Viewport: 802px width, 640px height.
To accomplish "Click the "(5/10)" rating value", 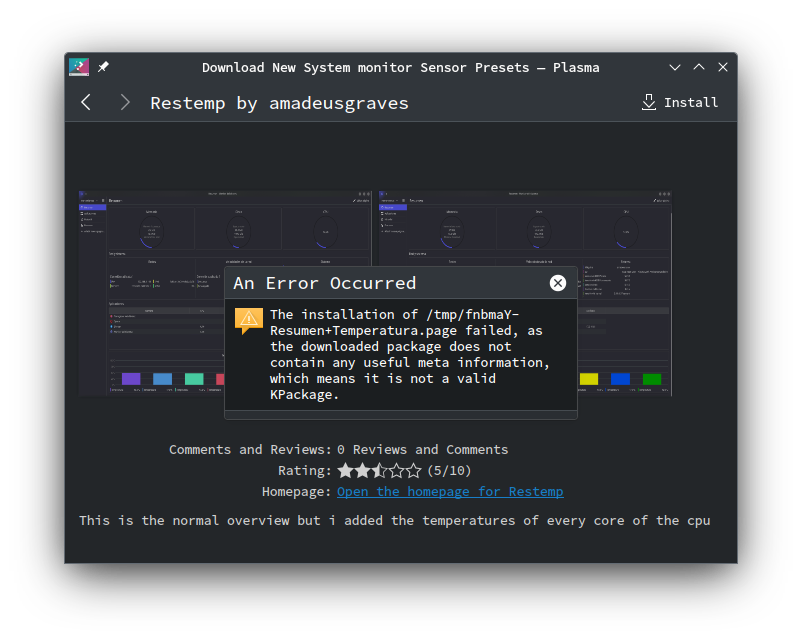I will click(449, 470).
